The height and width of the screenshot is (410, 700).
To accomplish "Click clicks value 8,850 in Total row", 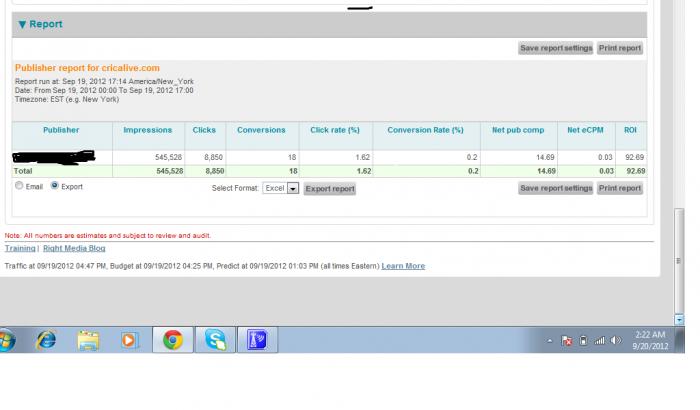I will point(214,171).
